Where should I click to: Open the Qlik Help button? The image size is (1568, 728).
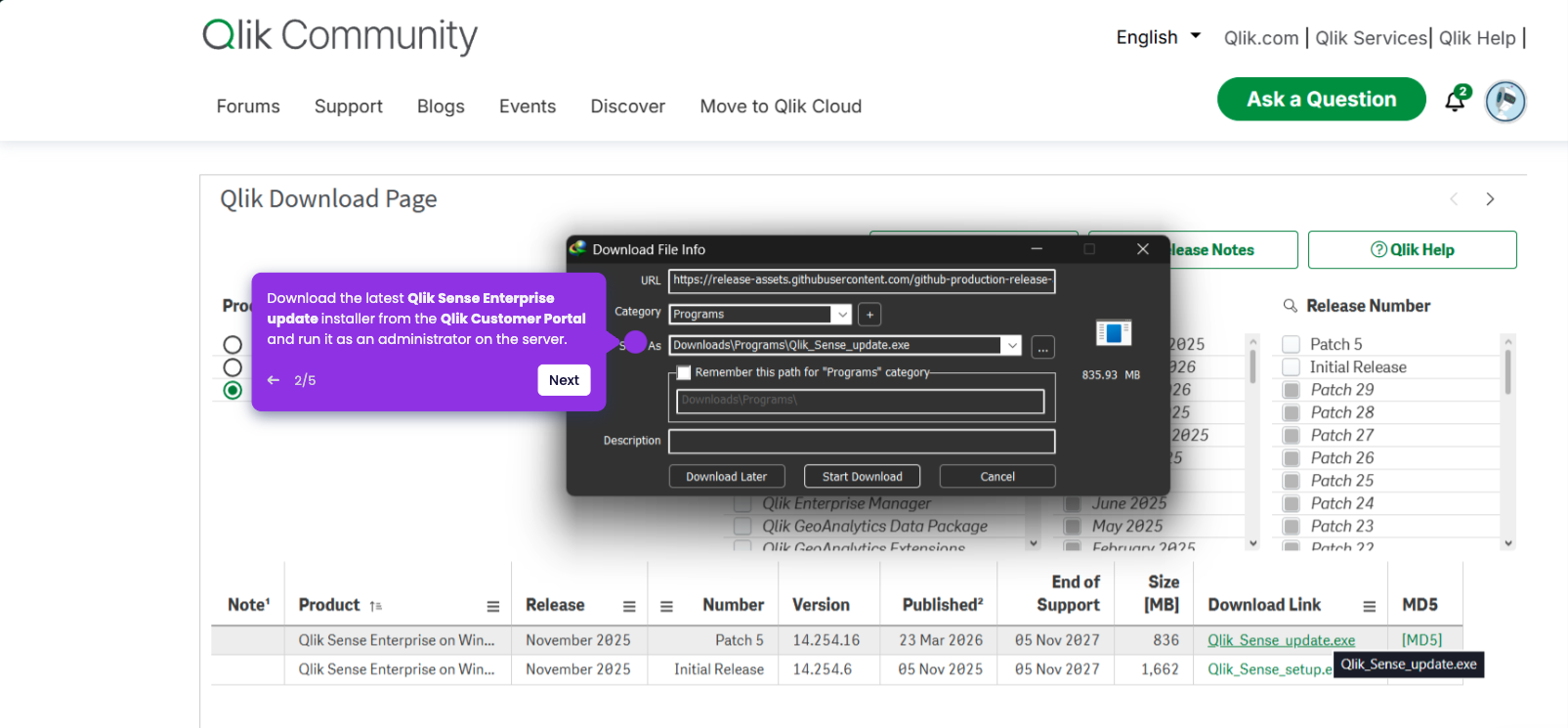[1412, 249]
